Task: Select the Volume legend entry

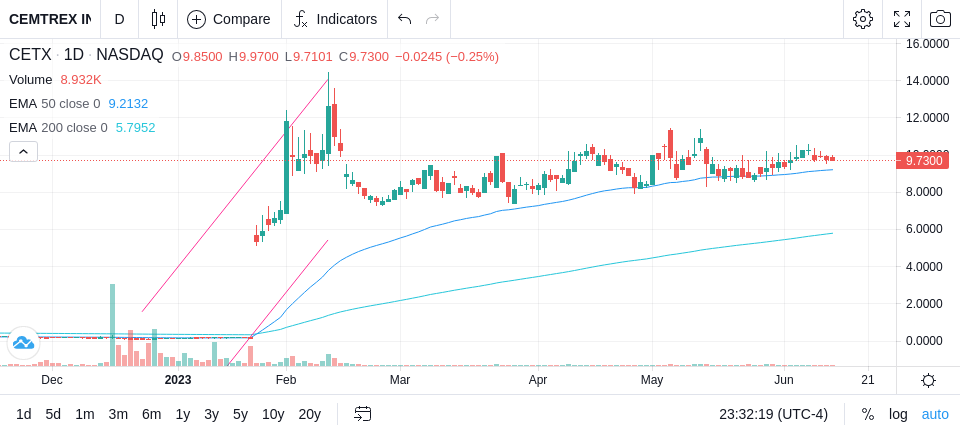Action: (31, 80)
